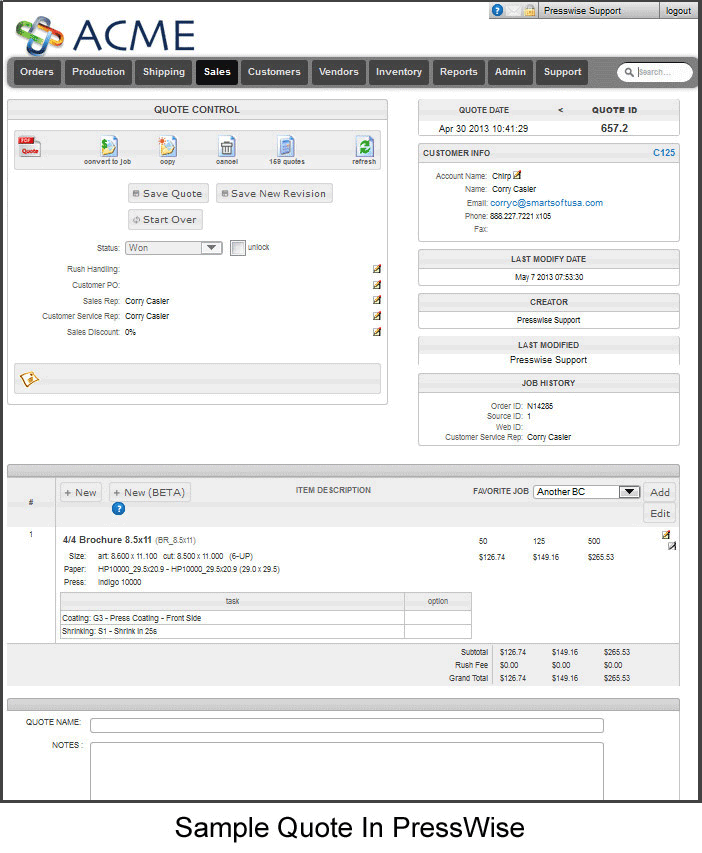This screenshot has height=853, width=702.
Task: Click the 4/4 Brochure 8.5x11 item title
Action: click(107, 540)
